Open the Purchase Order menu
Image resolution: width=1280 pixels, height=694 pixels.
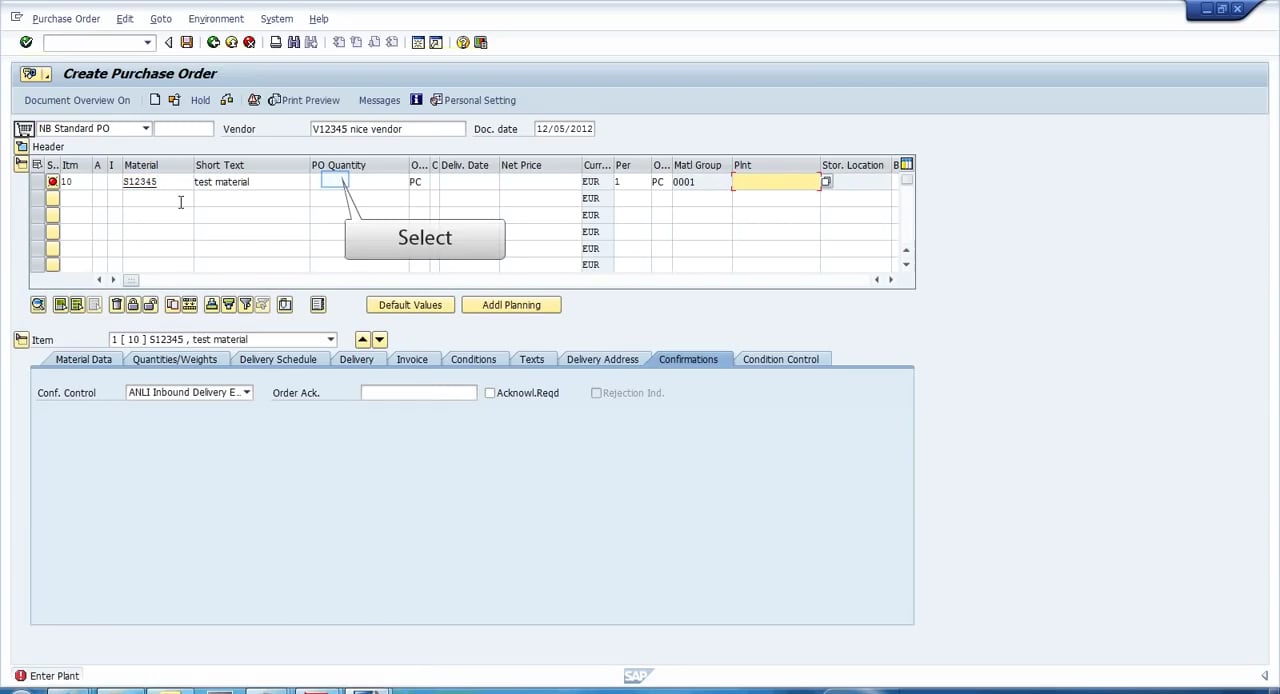click(x=66, y=19)
